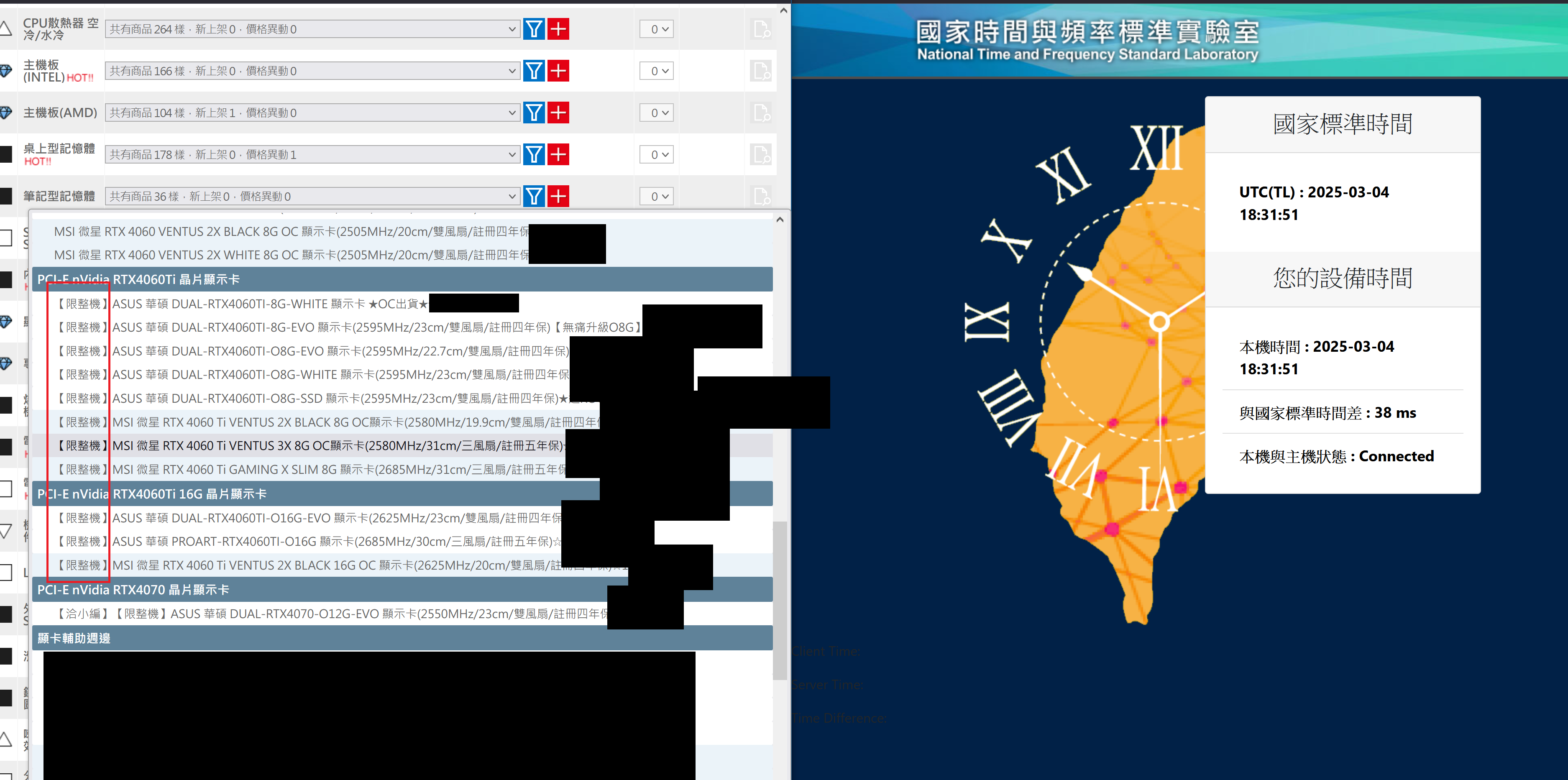This screenshot has height=780, width=1568.
Task: Open quantity dropdown in 筆記型記憶體 row
Action: [x=656, y=196]
